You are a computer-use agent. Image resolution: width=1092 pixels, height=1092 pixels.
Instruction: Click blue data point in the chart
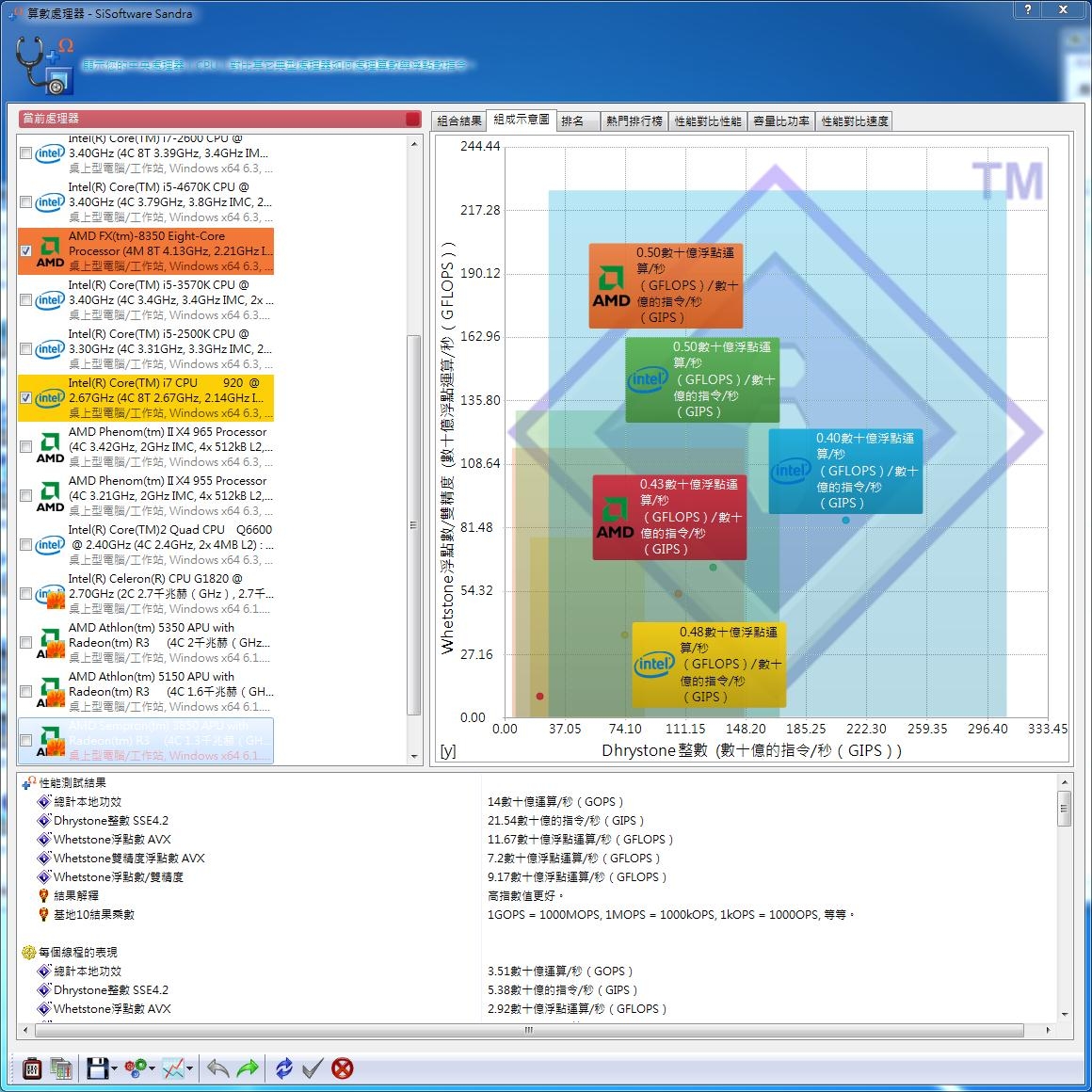click(845, 521)
